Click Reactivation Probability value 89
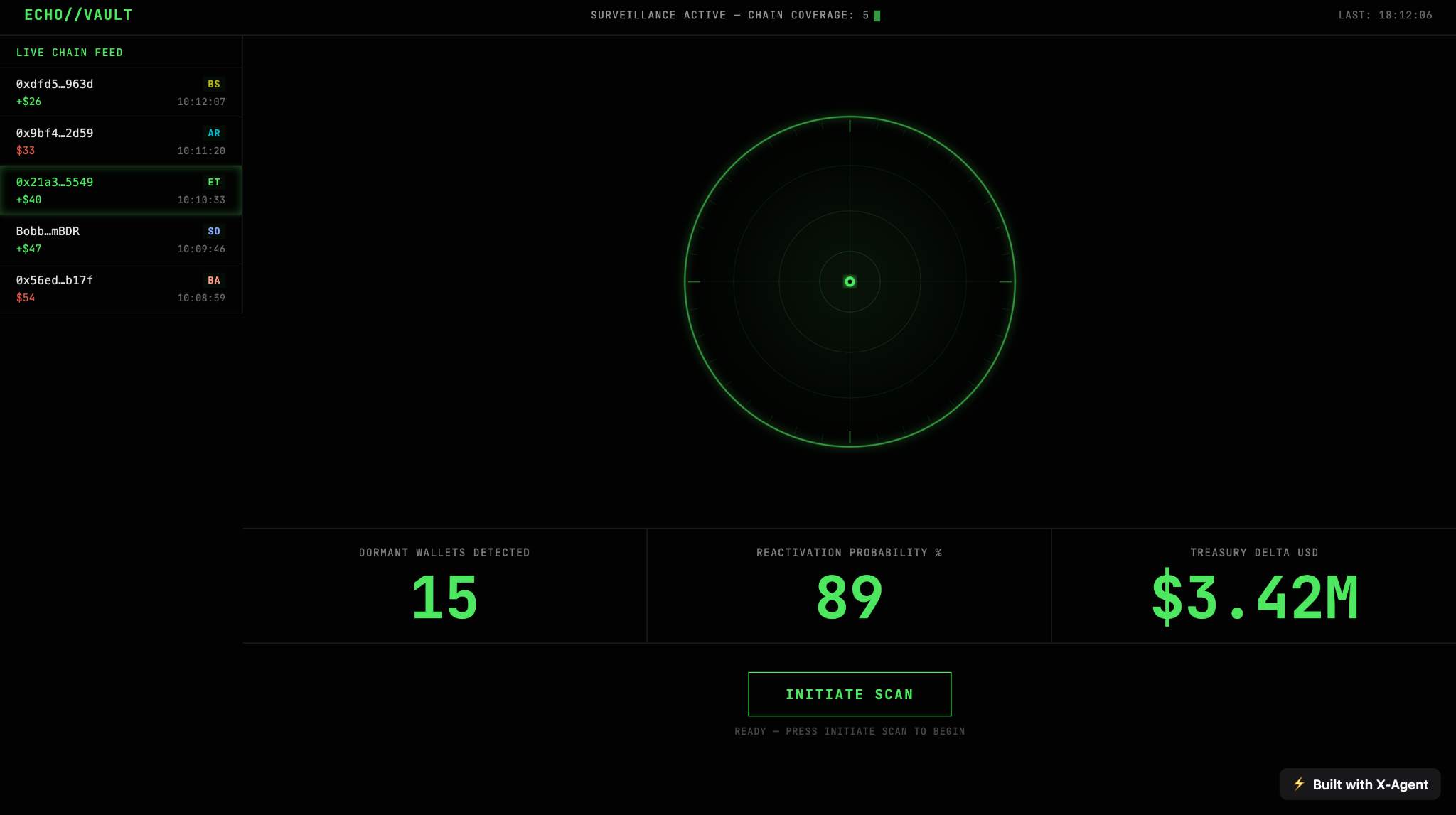 850,598
